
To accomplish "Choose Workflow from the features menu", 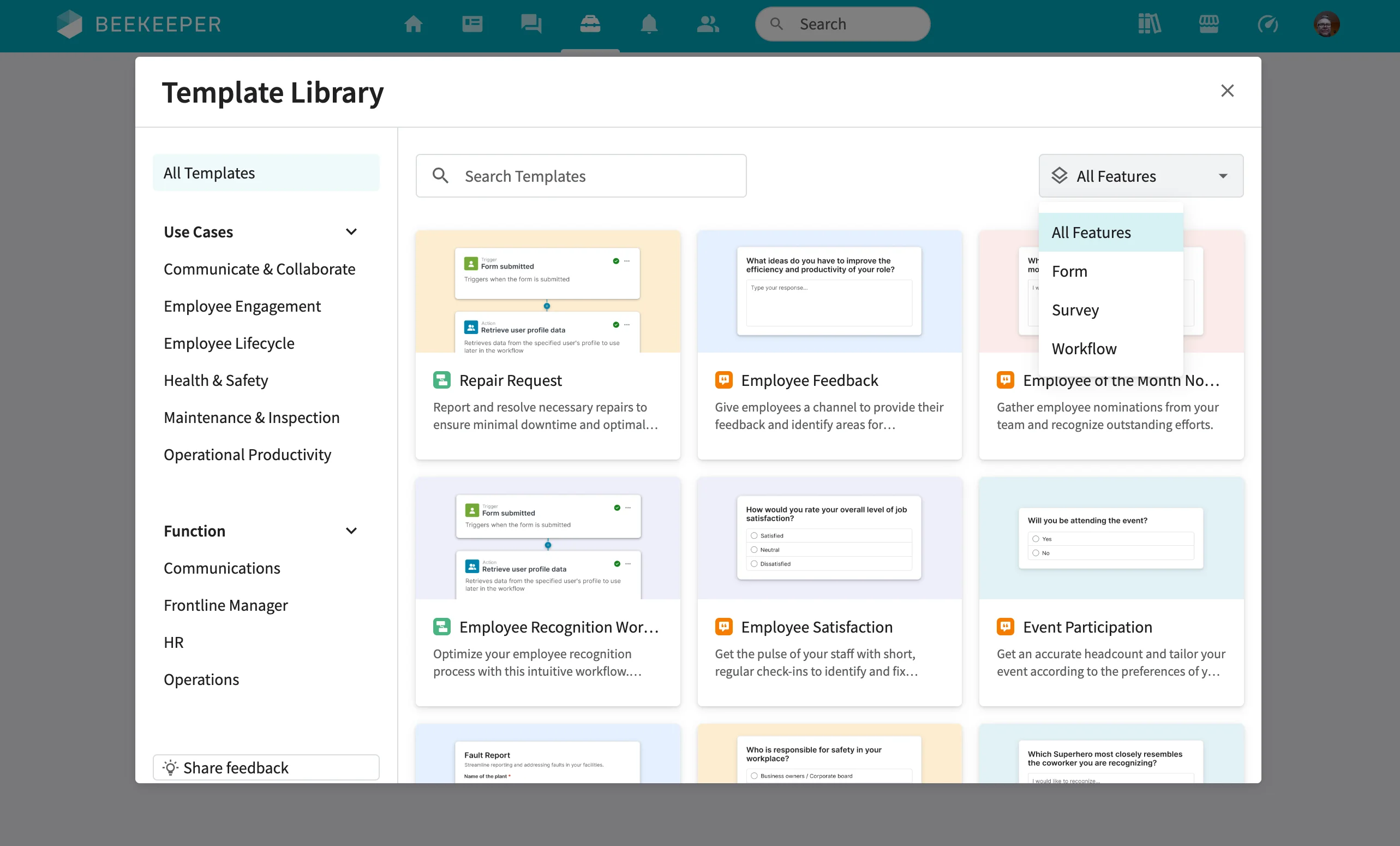I will coord(1084,349).
